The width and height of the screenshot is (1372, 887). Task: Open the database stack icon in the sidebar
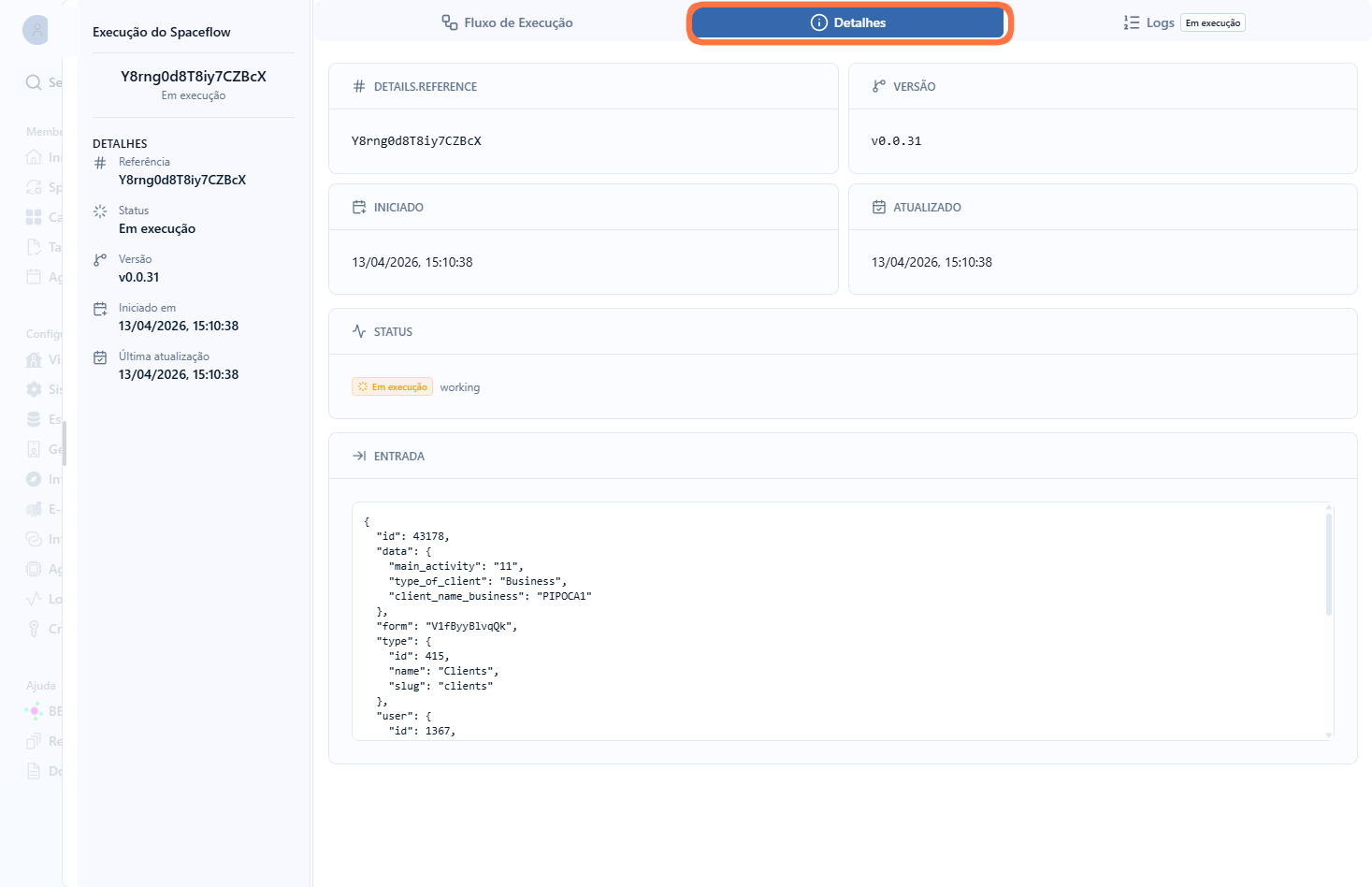coord(34,419)
